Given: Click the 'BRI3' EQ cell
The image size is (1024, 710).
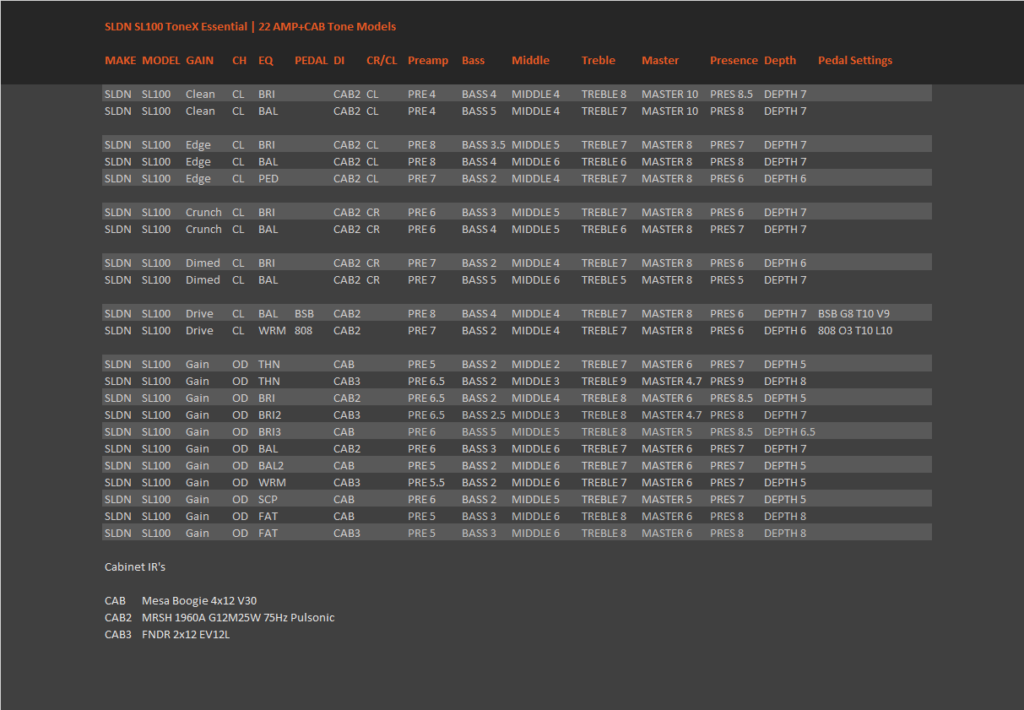Looking at the screenshot, I should click(270, 432).
